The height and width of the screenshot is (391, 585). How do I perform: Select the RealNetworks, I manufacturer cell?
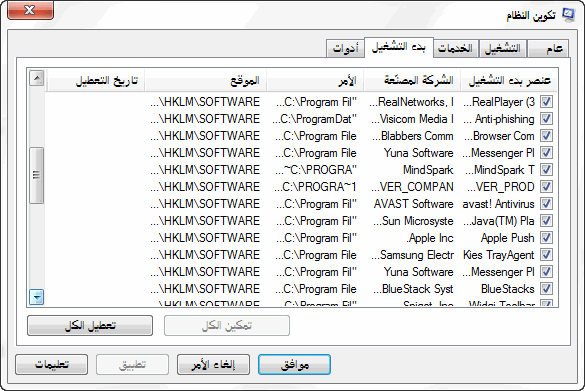tap(412, 102)
